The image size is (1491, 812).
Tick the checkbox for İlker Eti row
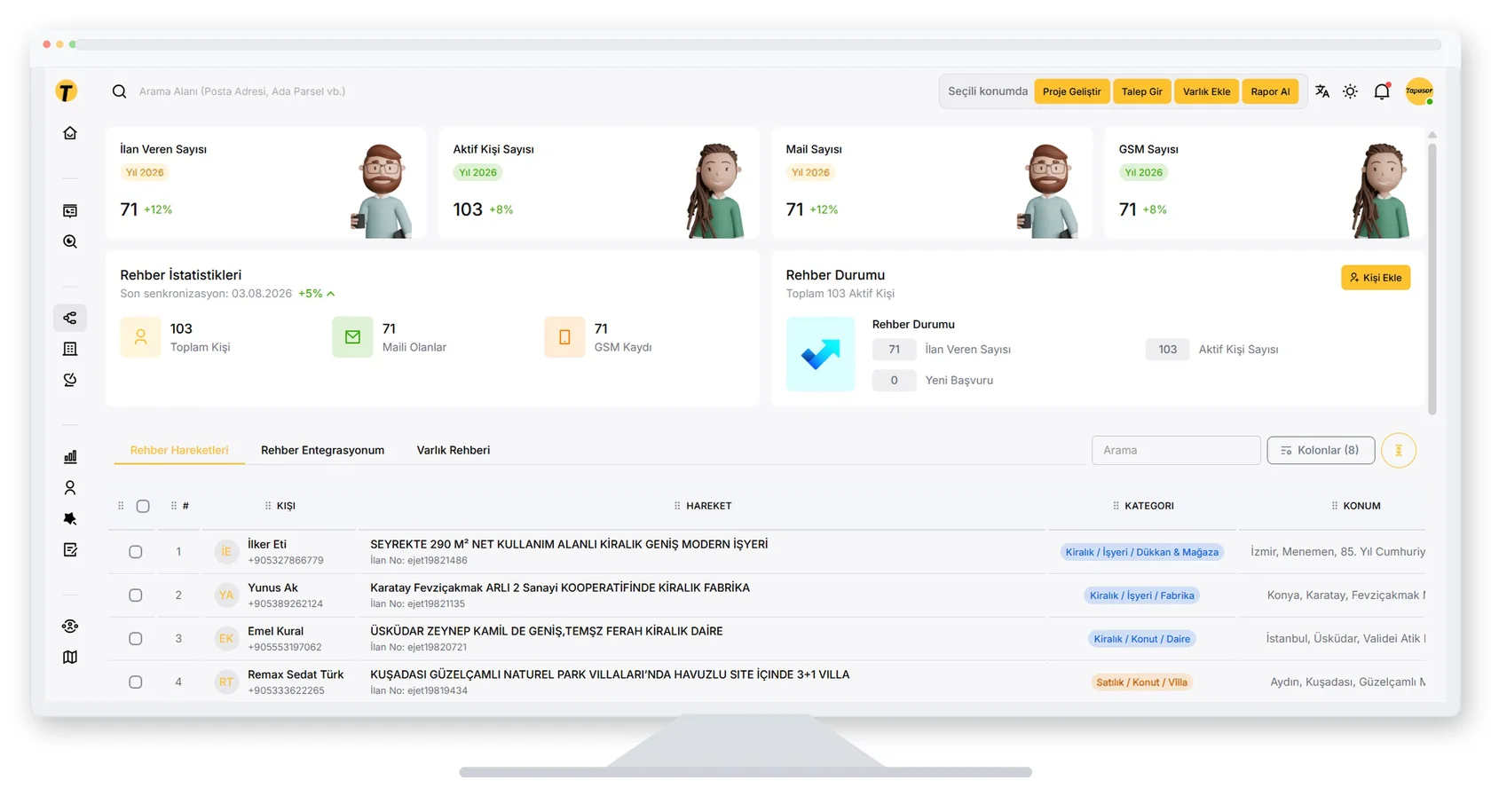(x=136, y=552)
